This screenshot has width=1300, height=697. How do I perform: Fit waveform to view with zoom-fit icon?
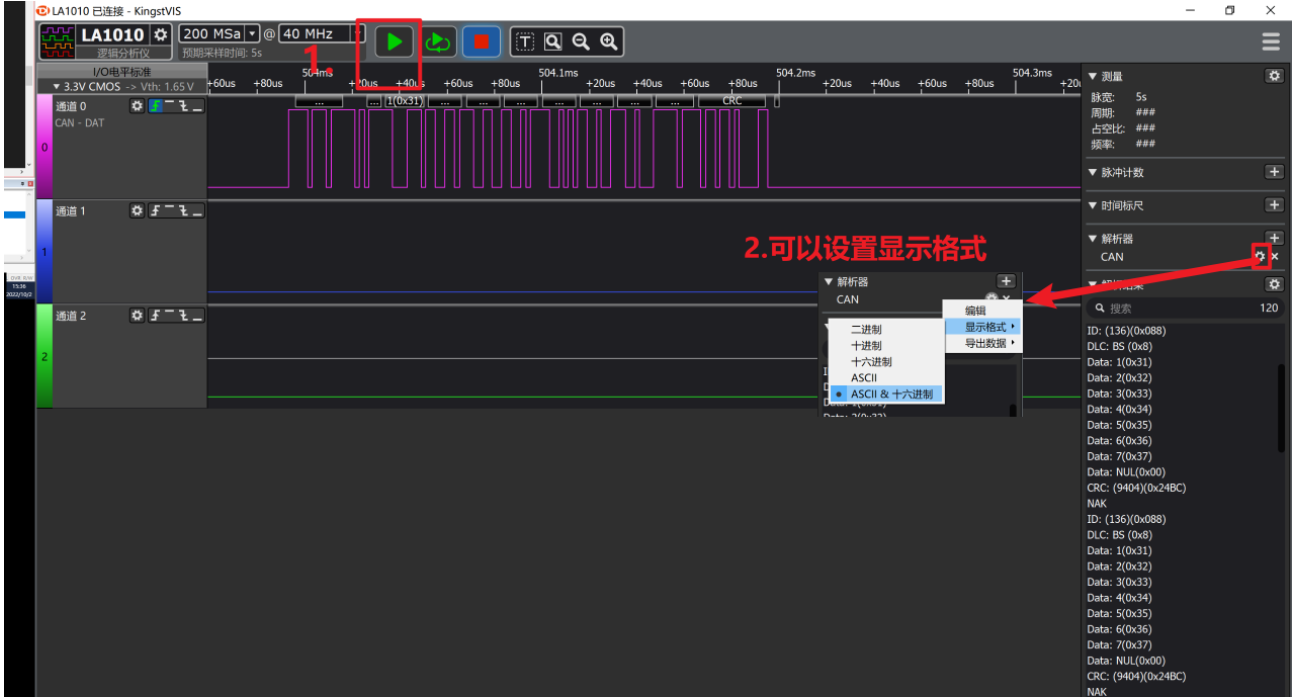pyautogui.click(x=553, y=42)
